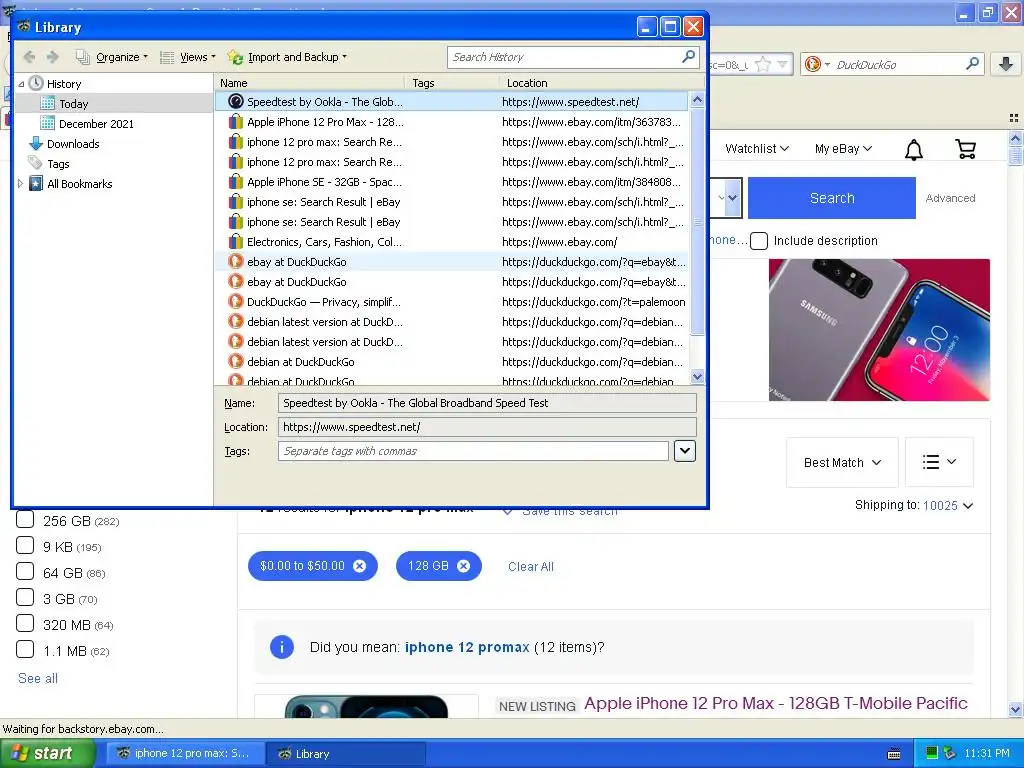Click eBay favicon beside Electronics, Cars, Fashion
The height and width of the screenshot is (768, 1024).
point(236,242)
